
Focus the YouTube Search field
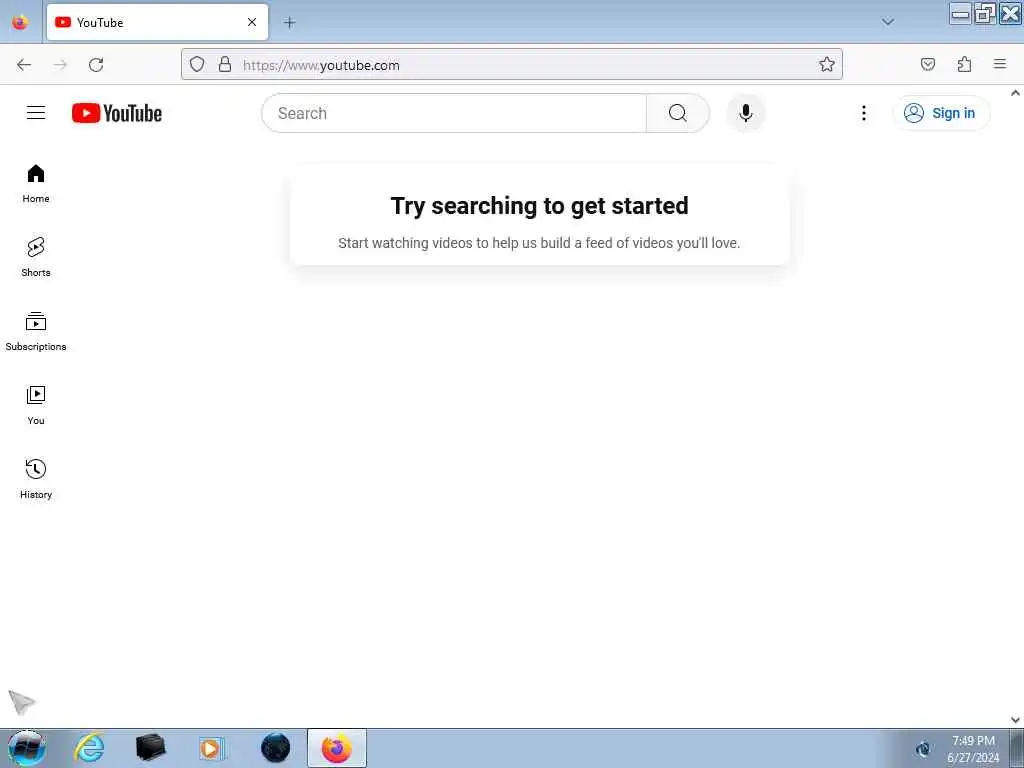454,113
